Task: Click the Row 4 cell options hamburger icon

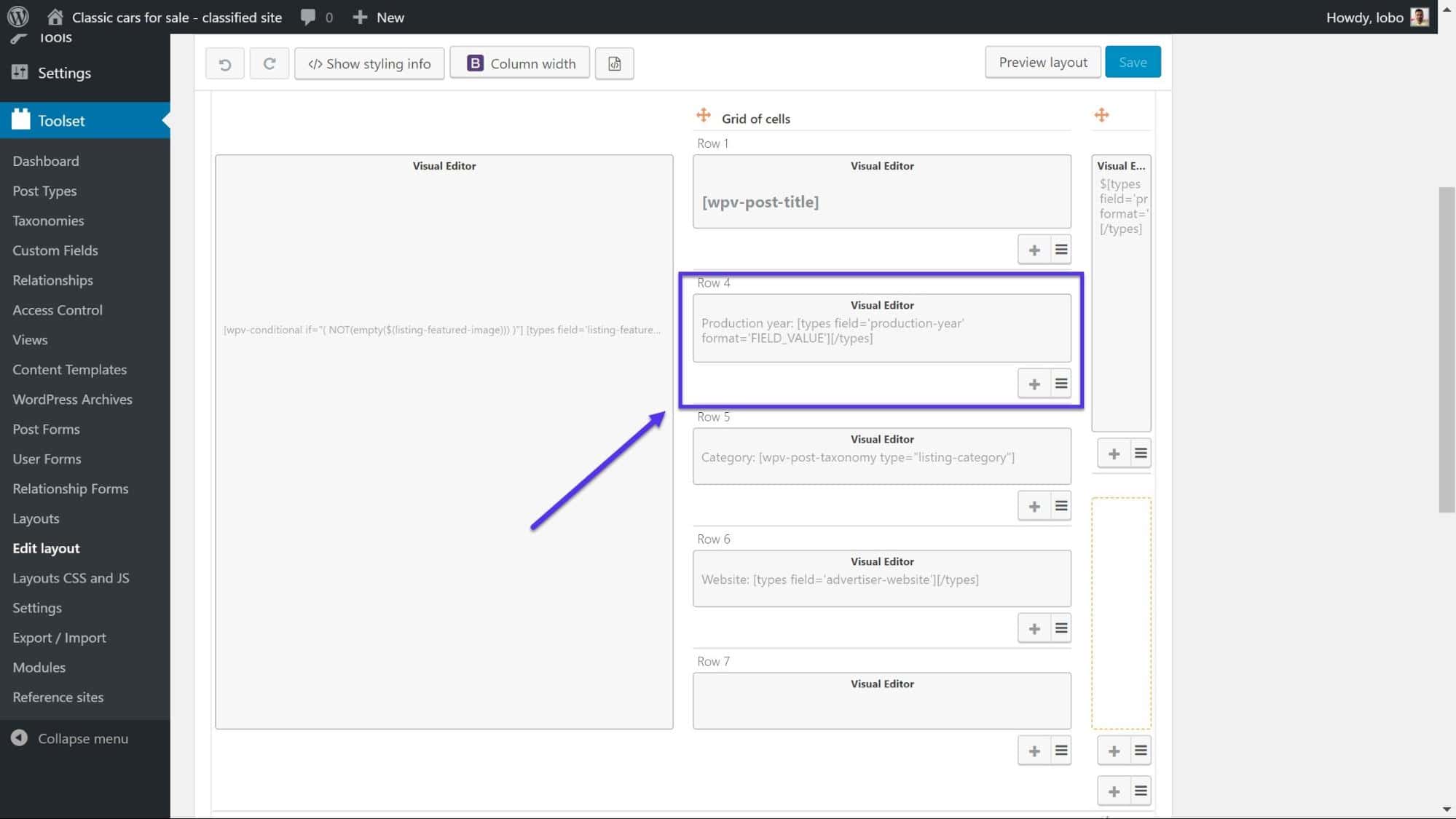Action: (1061, 383)
